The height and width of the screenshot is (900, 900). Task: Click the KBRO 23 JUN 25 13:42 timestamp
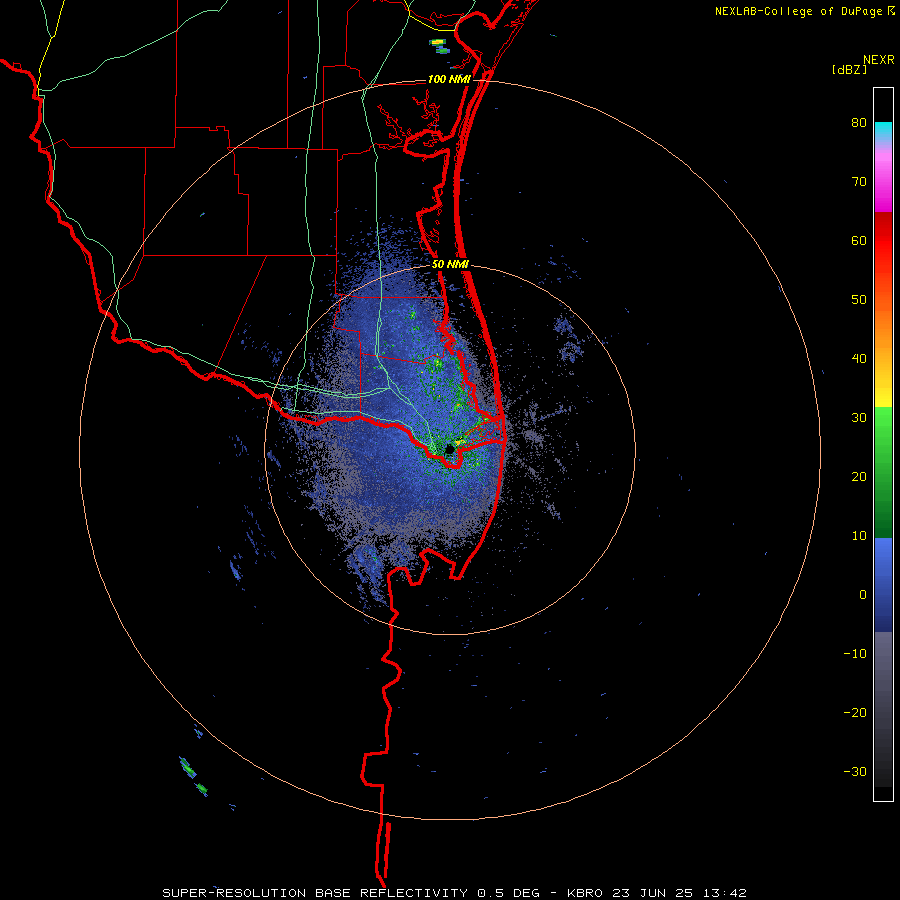tap(656, 893)
